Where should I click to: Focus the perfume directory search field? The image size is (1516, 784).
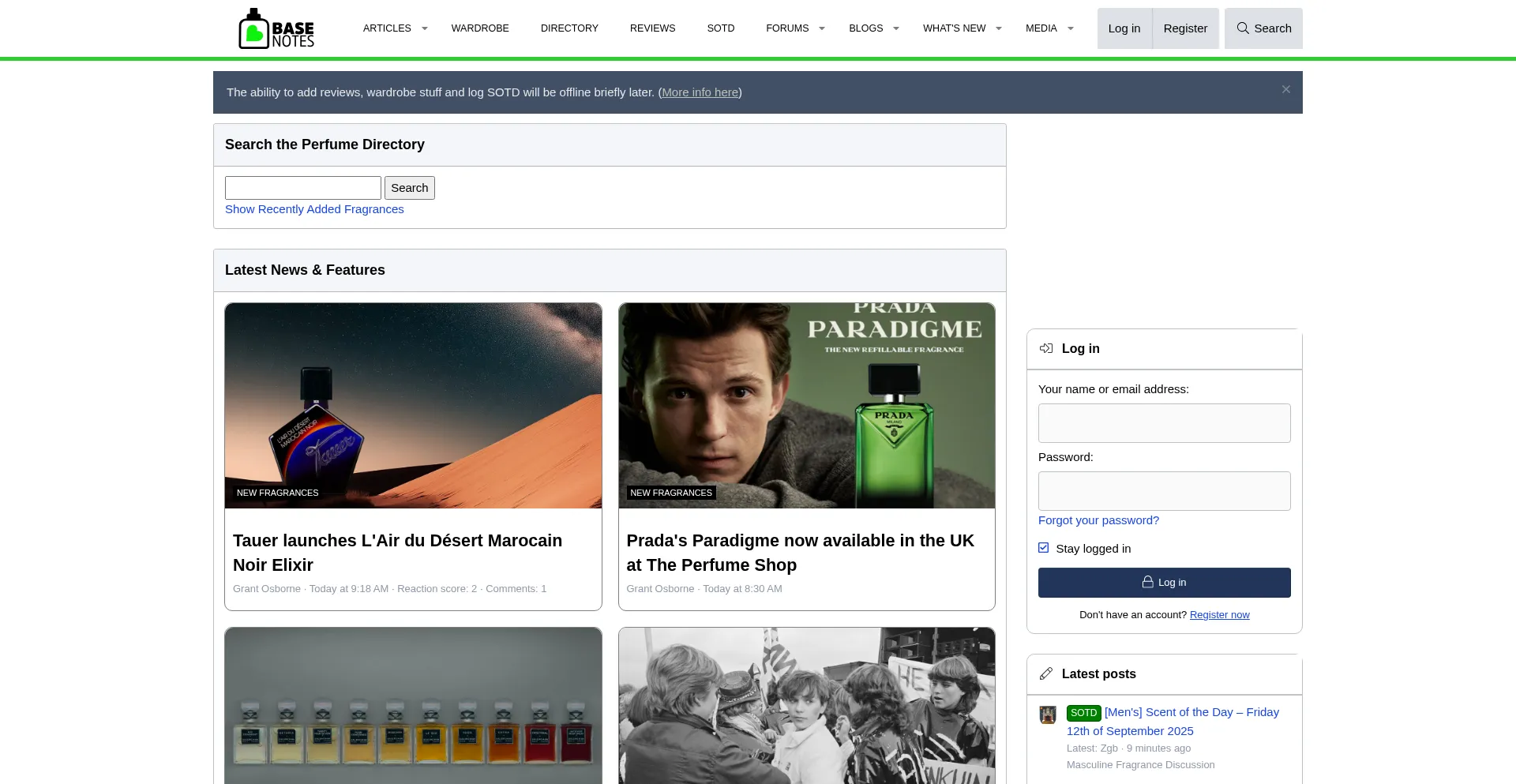(x=303, y=188)
